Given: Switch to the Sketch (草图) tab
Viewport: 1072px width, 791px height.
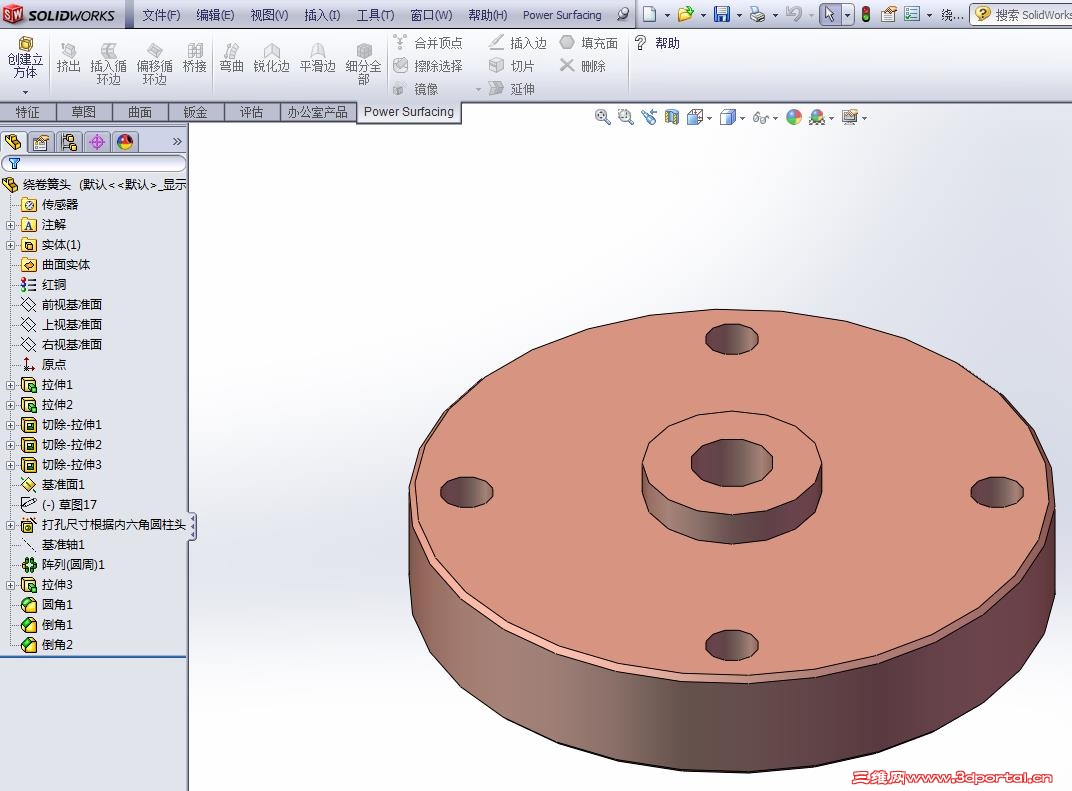Looking at the screenshot, I should click(83, 112).
